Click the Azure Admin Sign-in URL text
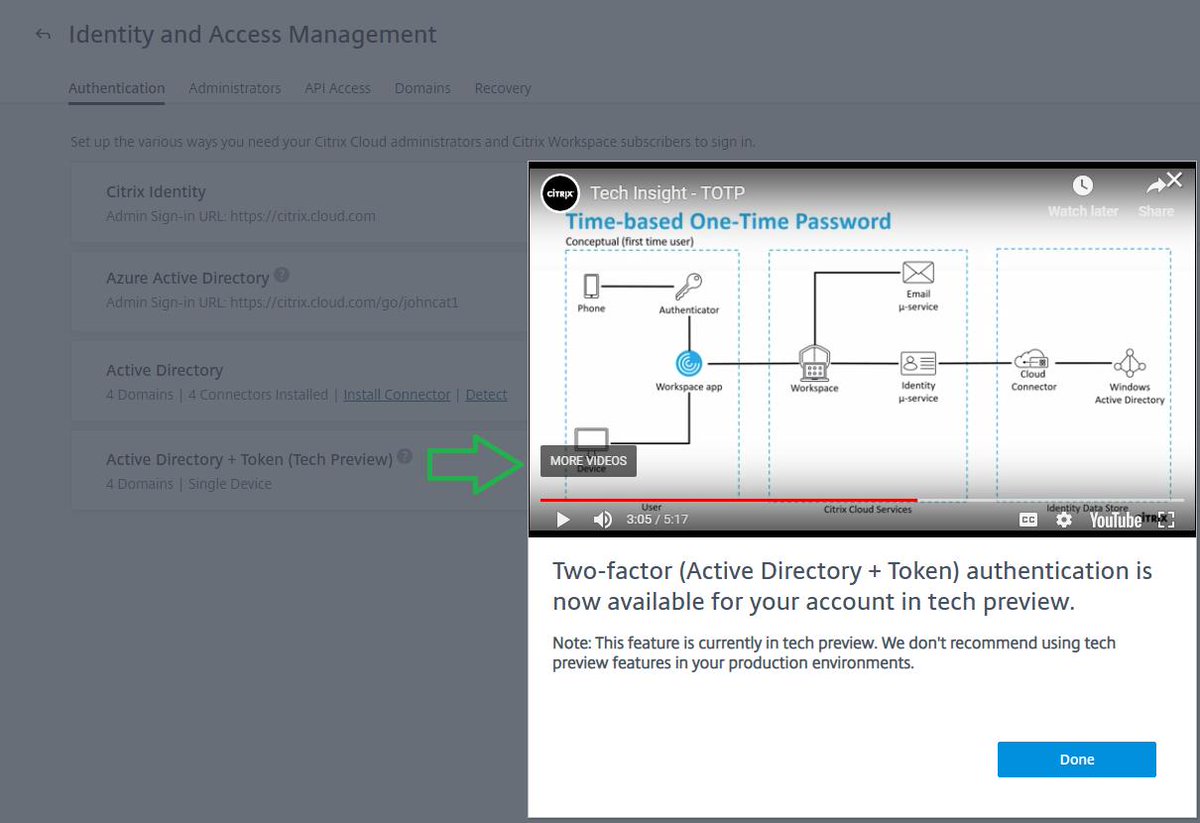The width and height of the screenshot is (1200, 823). tap(282, 301)
